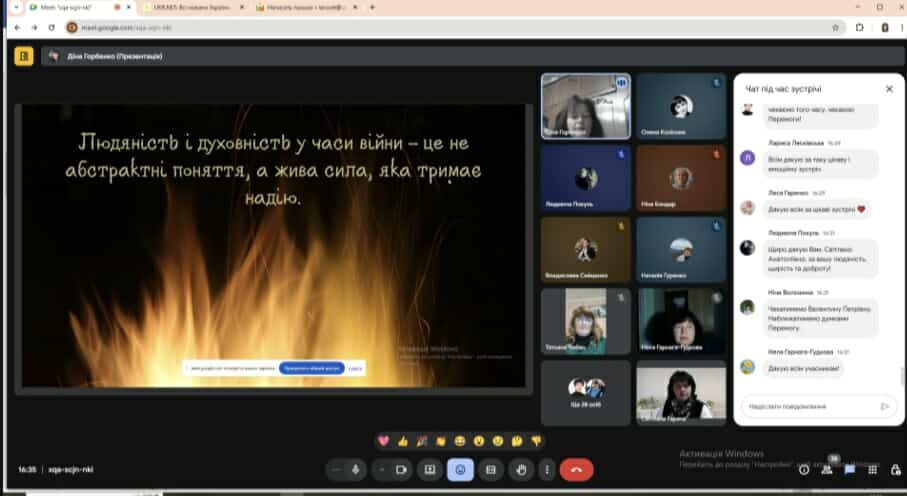The height and width of the screenshot is (496, 907).
Task: Open the three-dot more options menu
Action: 546,469
